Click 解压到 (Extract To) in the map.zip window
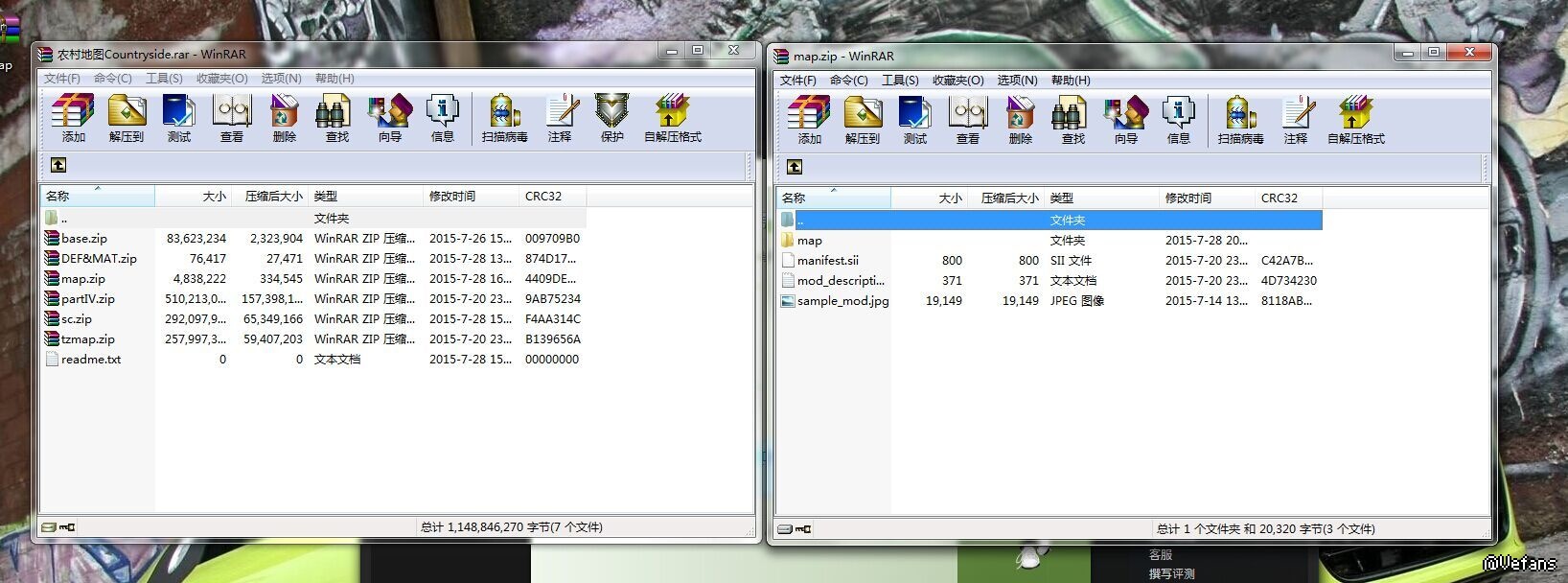Screen dimensions: 1568x583 tap(863, 120)
